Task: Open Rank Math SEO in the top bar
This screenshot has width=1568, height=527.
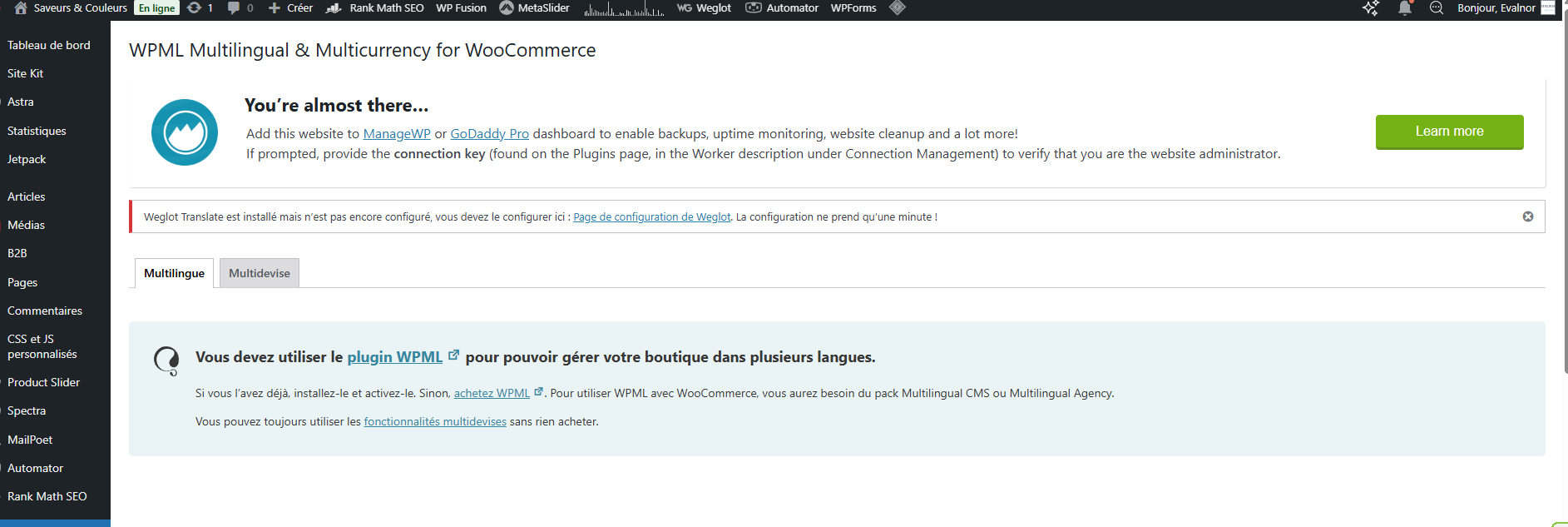Action: 374,7
